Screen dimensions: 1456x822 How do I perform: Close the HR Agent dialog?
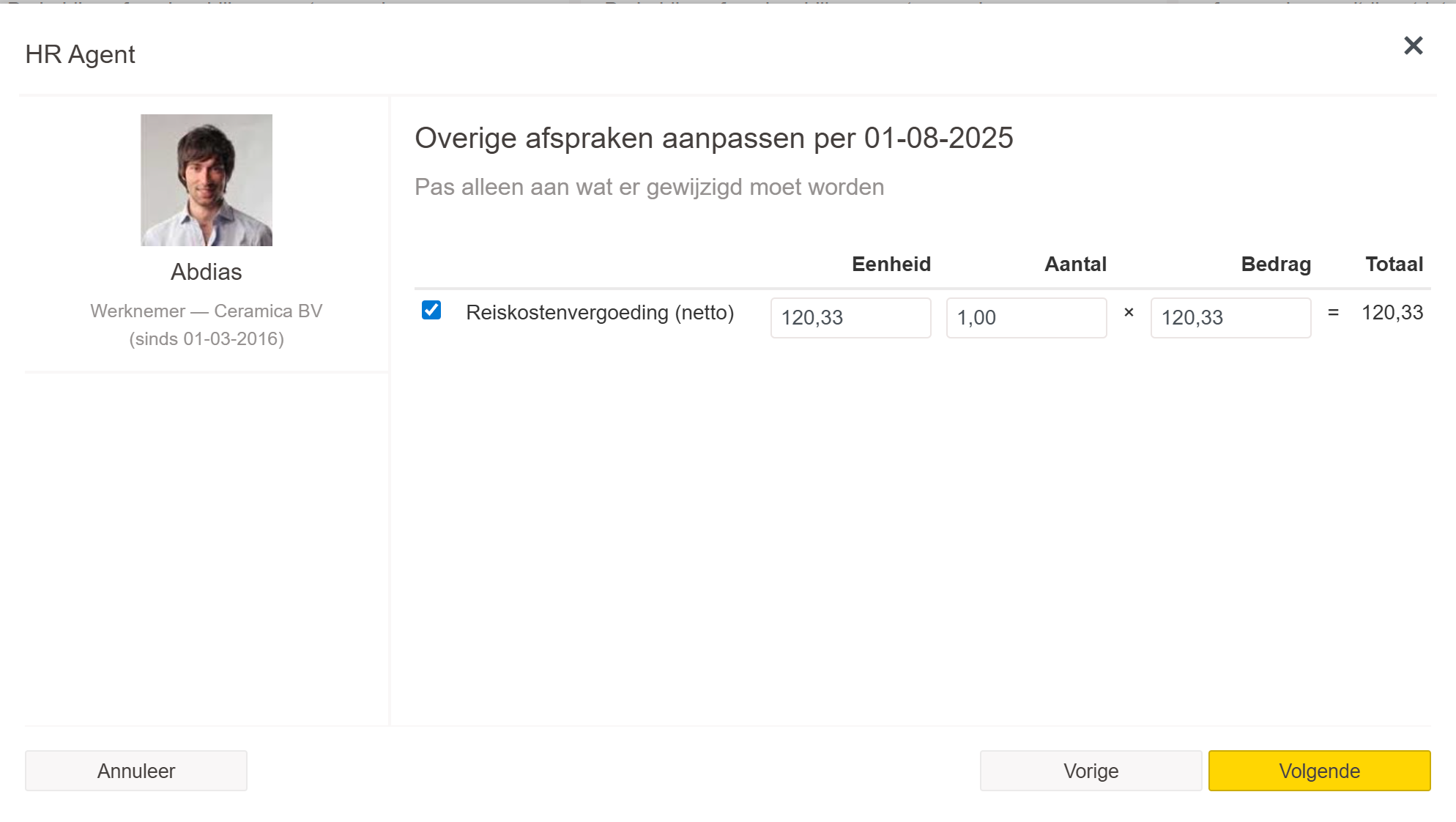point(1413,46)
